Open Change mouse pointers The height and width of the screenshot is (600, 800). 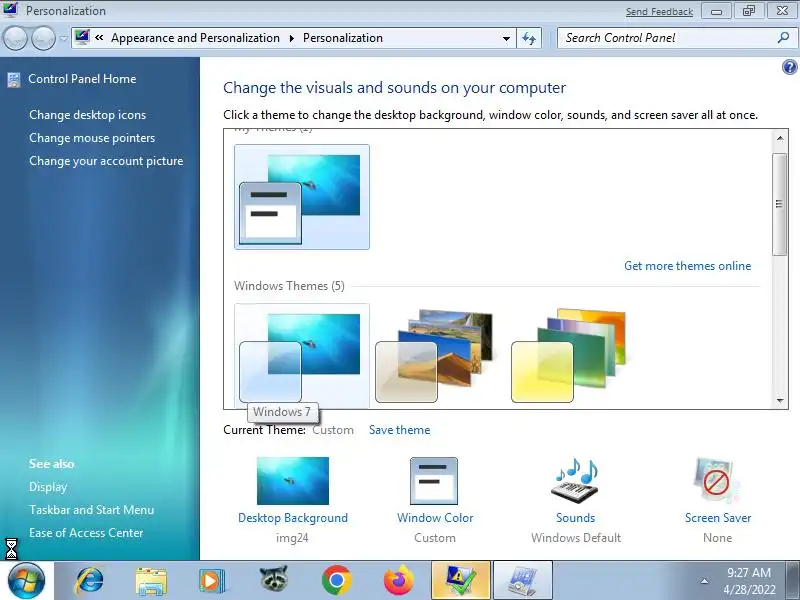(92, 138)
